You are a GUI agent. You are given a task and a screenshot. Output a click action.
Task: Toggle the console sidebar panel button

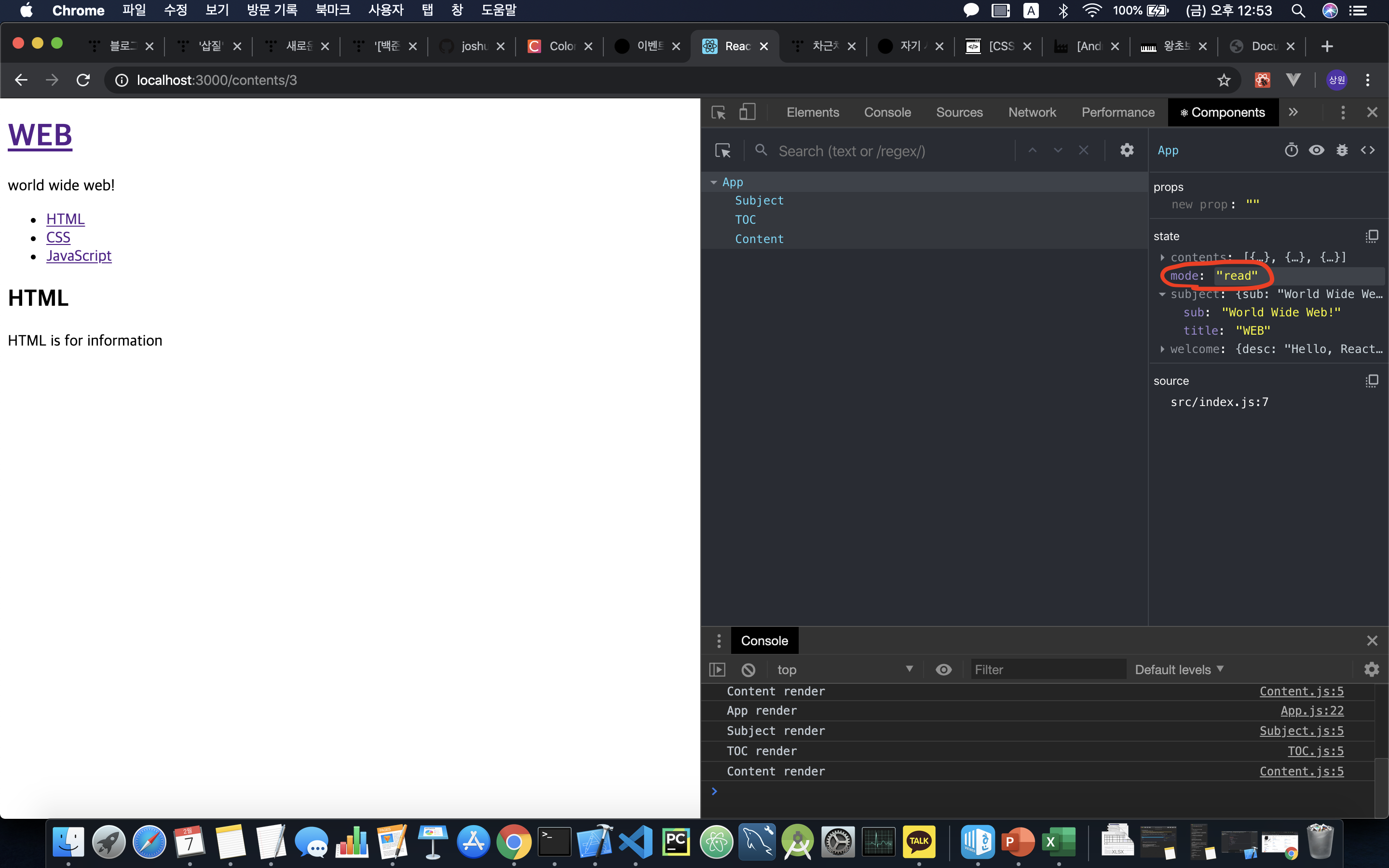tap(718, 670)
